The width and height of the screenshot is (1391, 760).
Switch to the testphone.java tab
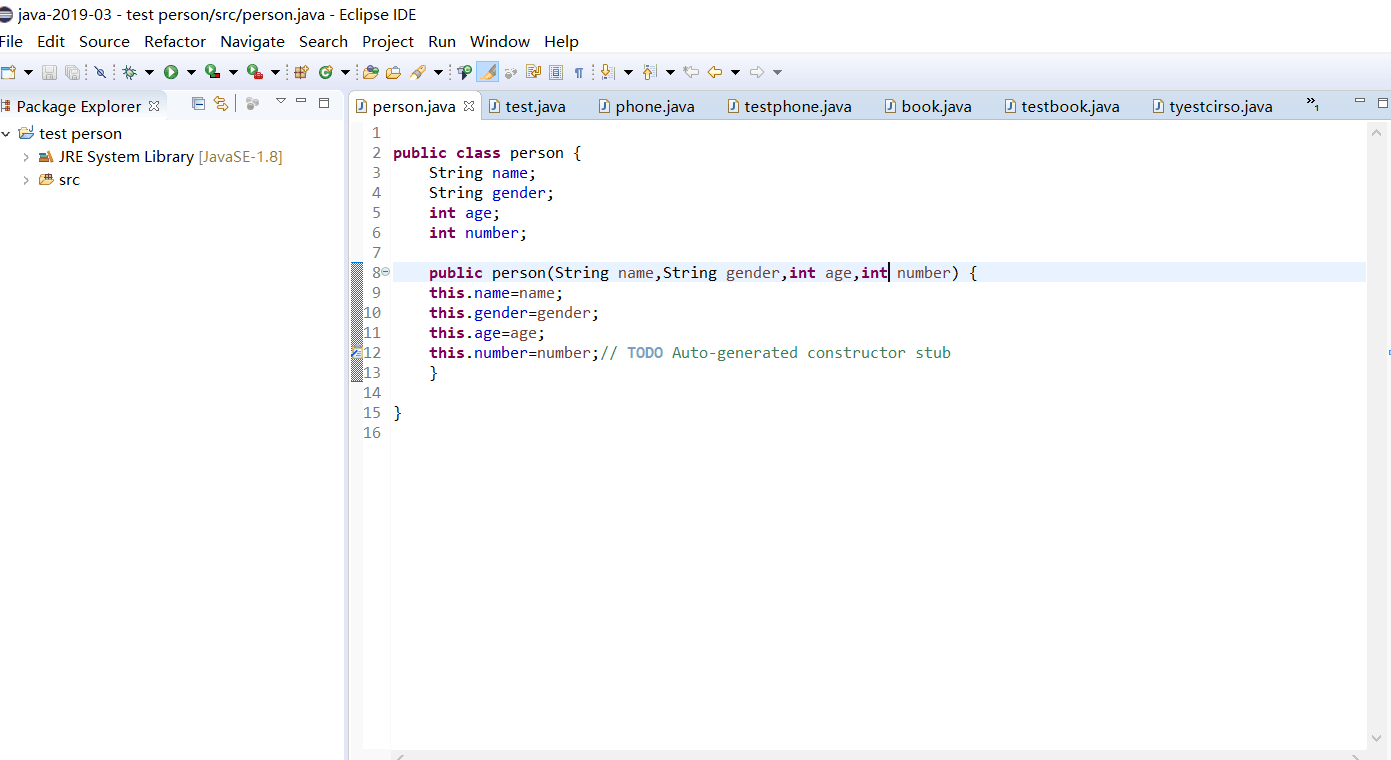(797, 106)
